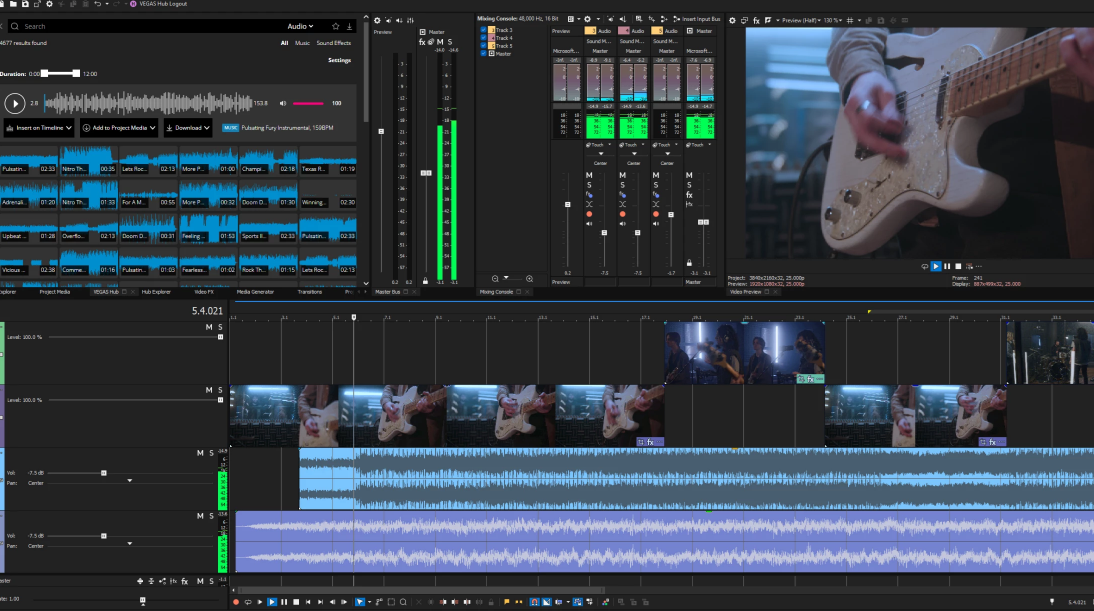Open the Media Generator tab

click(x=255, y=292)
